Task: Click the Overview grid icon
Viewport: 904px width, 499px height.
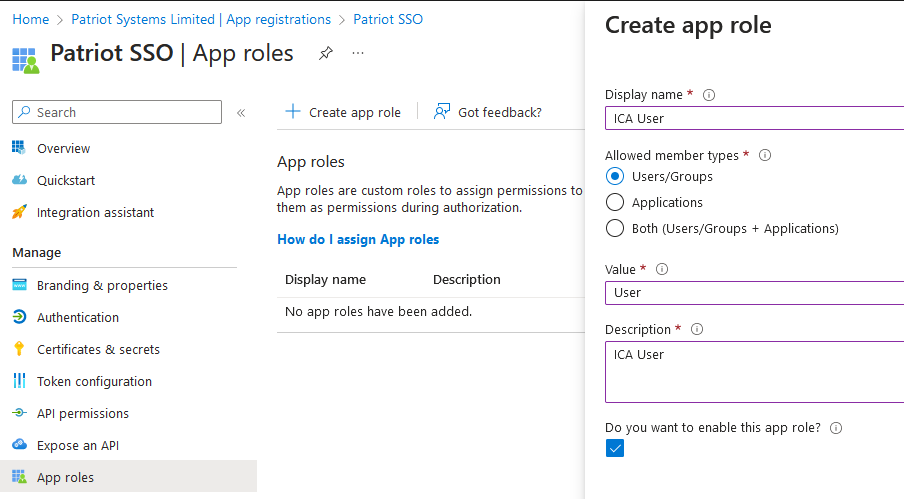Action: click(19, 148)
